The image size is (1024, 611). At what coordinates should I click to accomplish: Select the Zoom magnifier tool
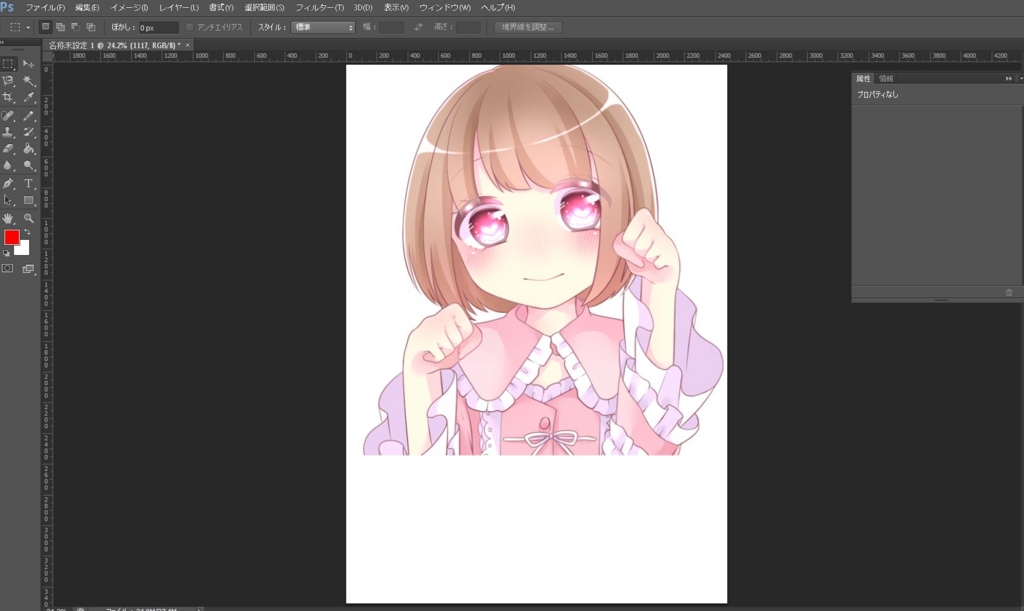pos(28,218)
